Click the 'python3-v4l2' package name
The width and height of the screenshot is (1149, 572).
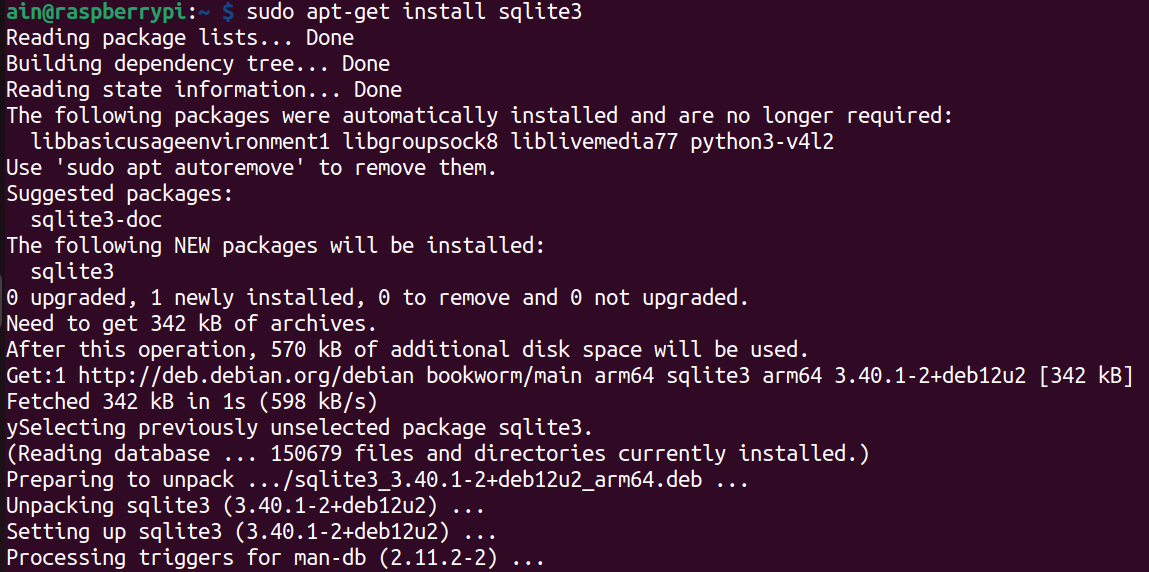point(762,142)
